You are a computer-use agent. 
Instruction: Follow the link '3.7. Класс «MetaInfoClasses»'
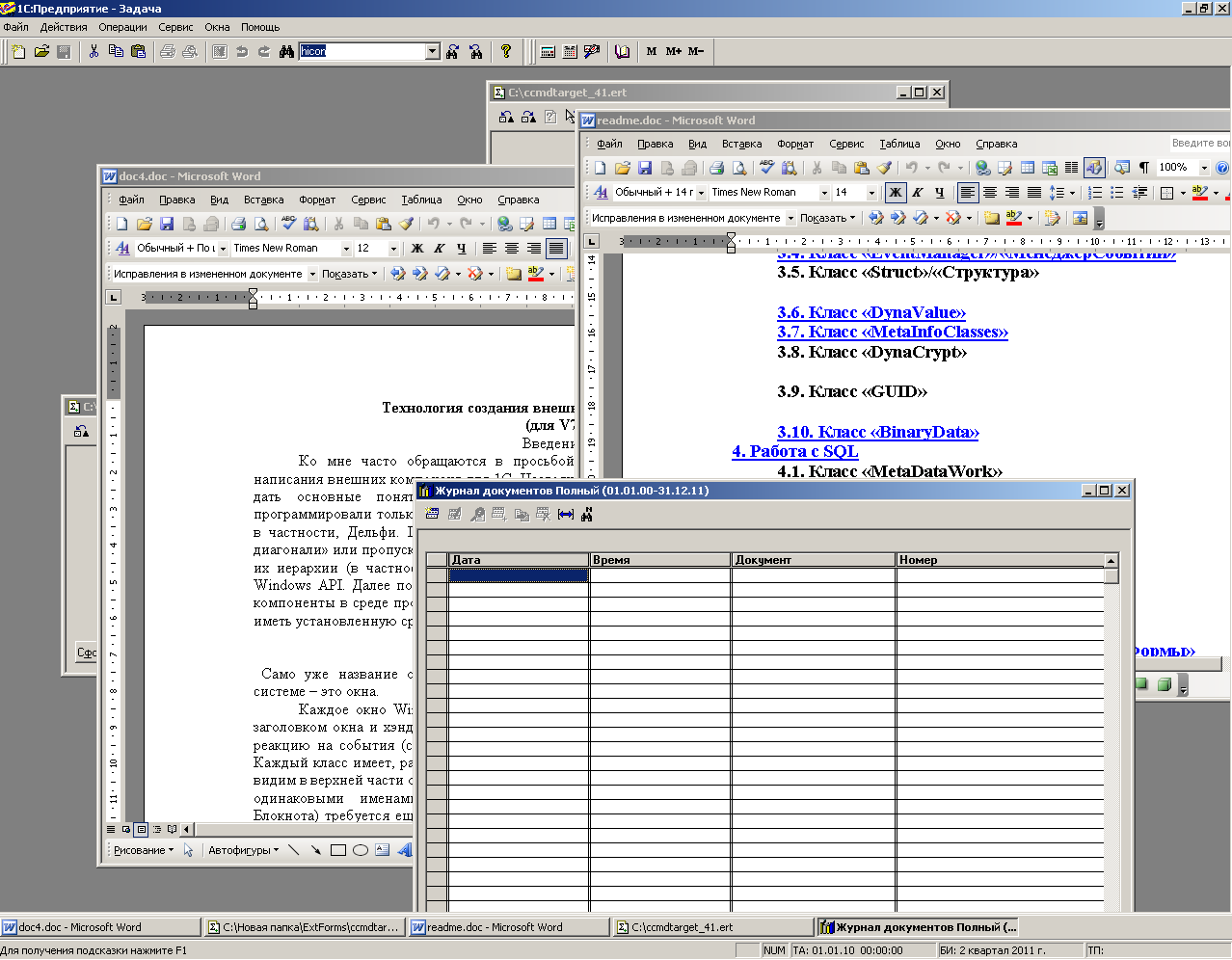(892, 333)
